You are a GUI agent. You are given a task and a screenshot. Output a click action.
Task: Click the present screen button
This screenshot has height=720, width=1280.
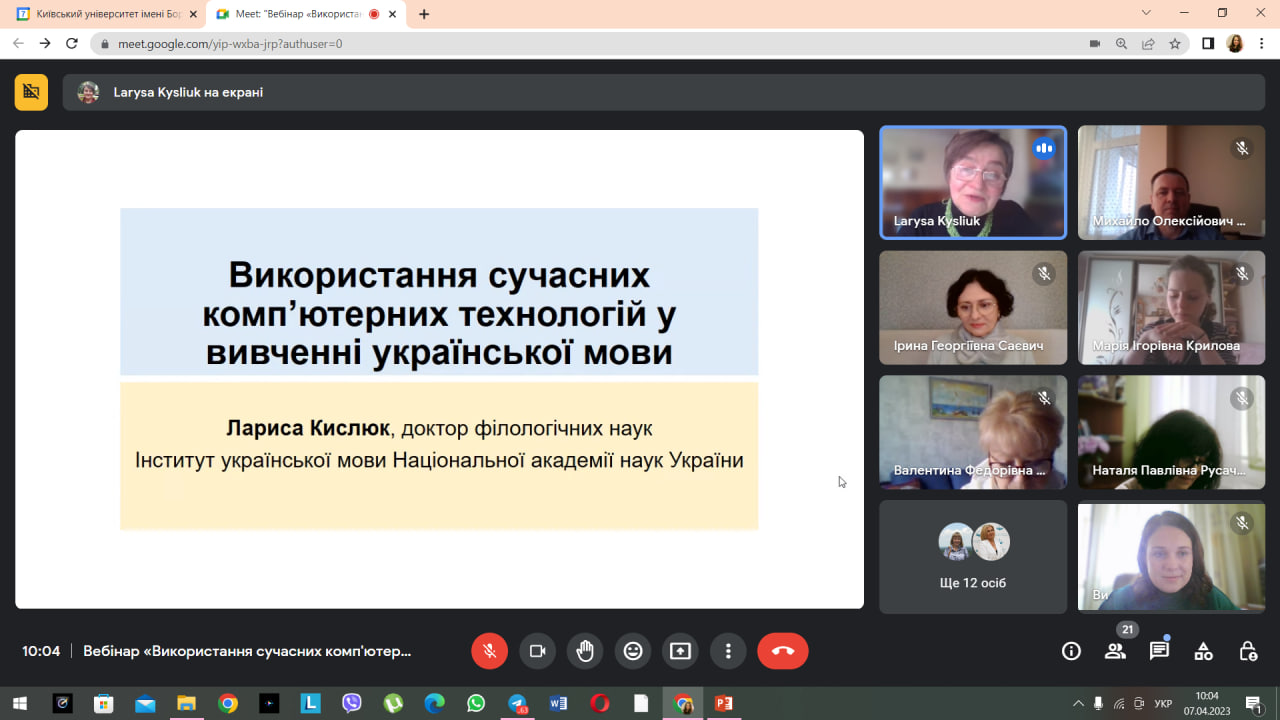680,651
